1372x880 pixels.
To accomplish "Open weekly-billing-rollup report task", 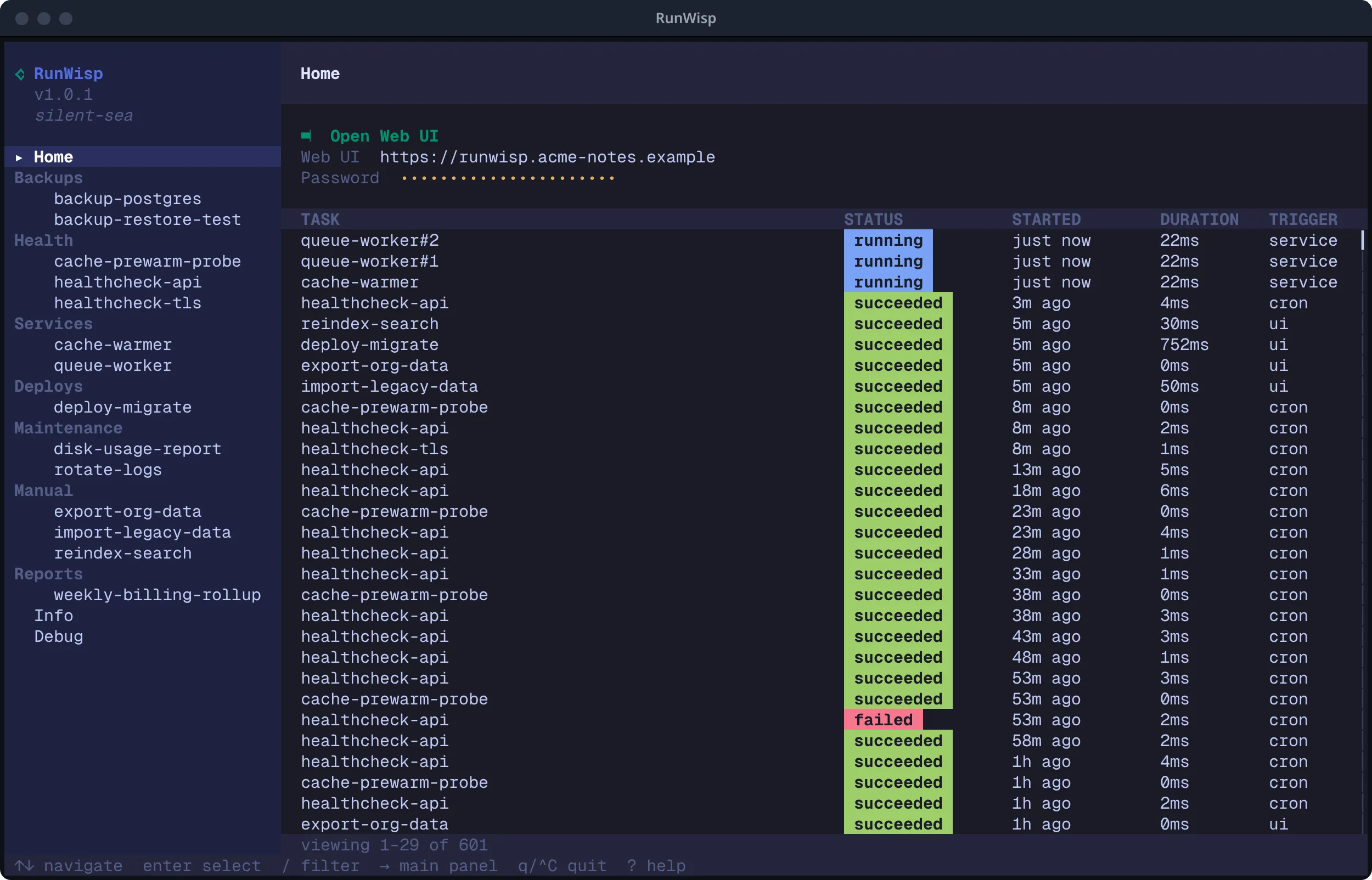I will click(157, 595).
